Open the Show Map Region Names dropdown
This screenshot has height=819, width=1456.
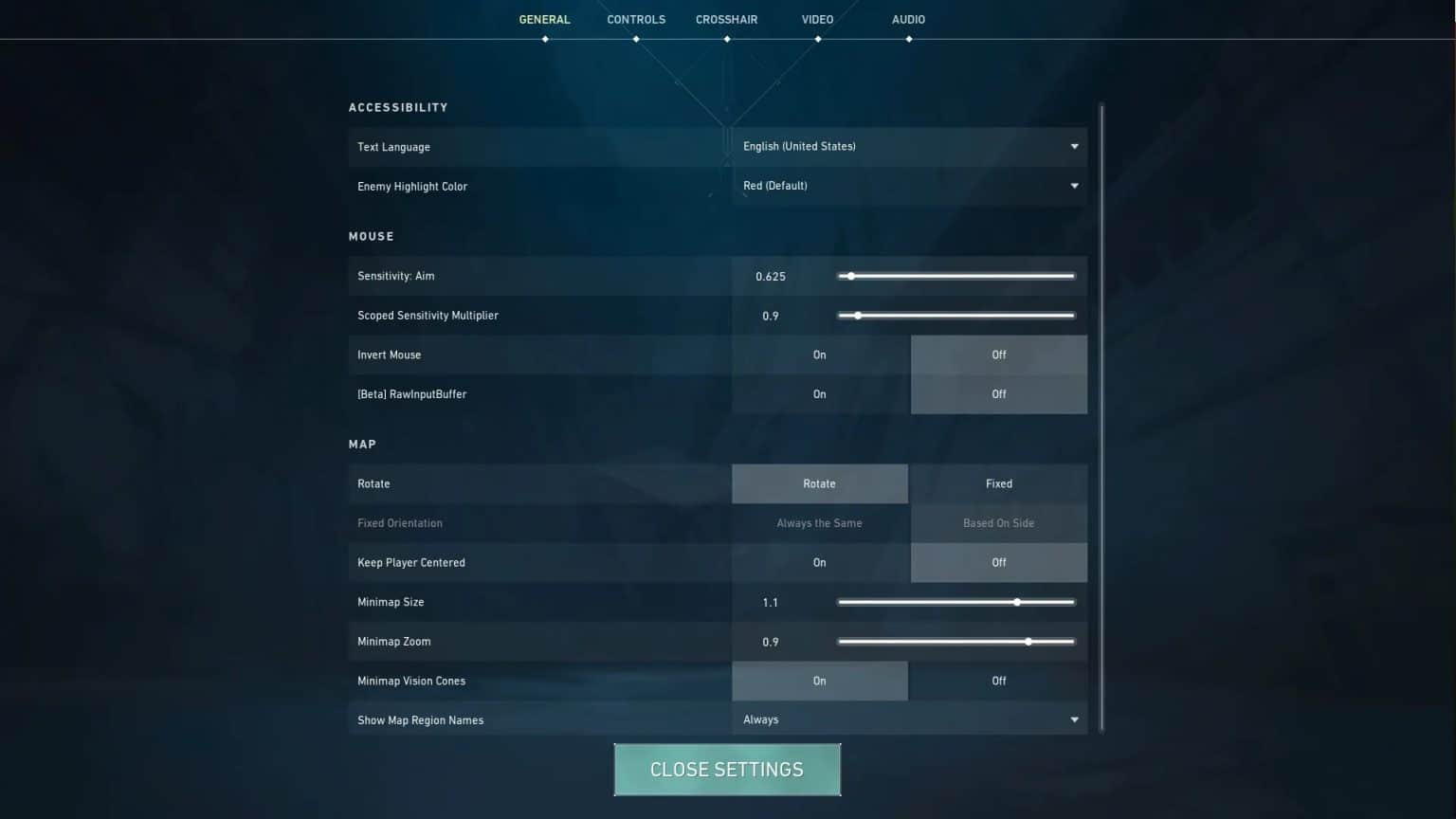pyautogui.click(x=908, y=719)
